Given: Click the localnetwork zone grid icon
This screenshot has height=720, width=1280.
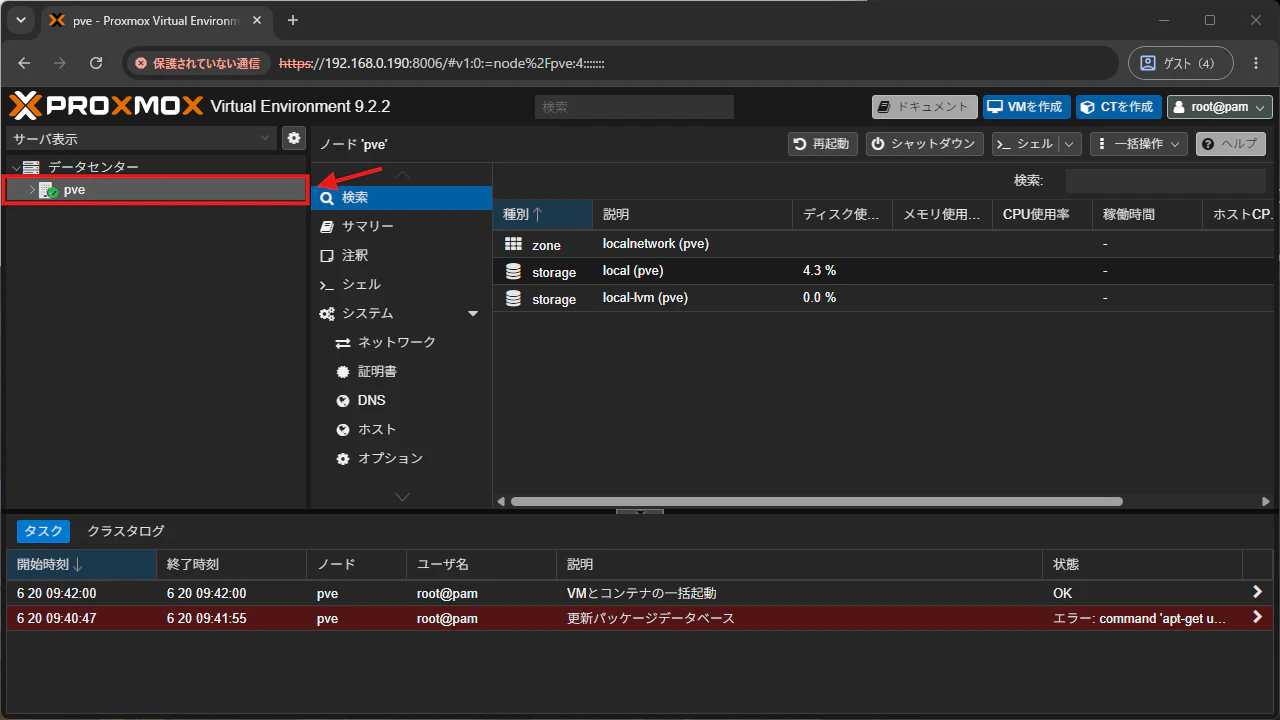Looking at the screenshot, I should click(x=514, y=244).
